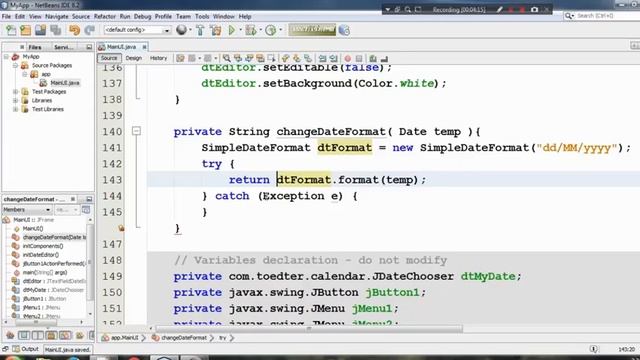Viewport: 640px width, 360px height.
Task: Open the Navigate menu
Action: [x=56, y=17]
